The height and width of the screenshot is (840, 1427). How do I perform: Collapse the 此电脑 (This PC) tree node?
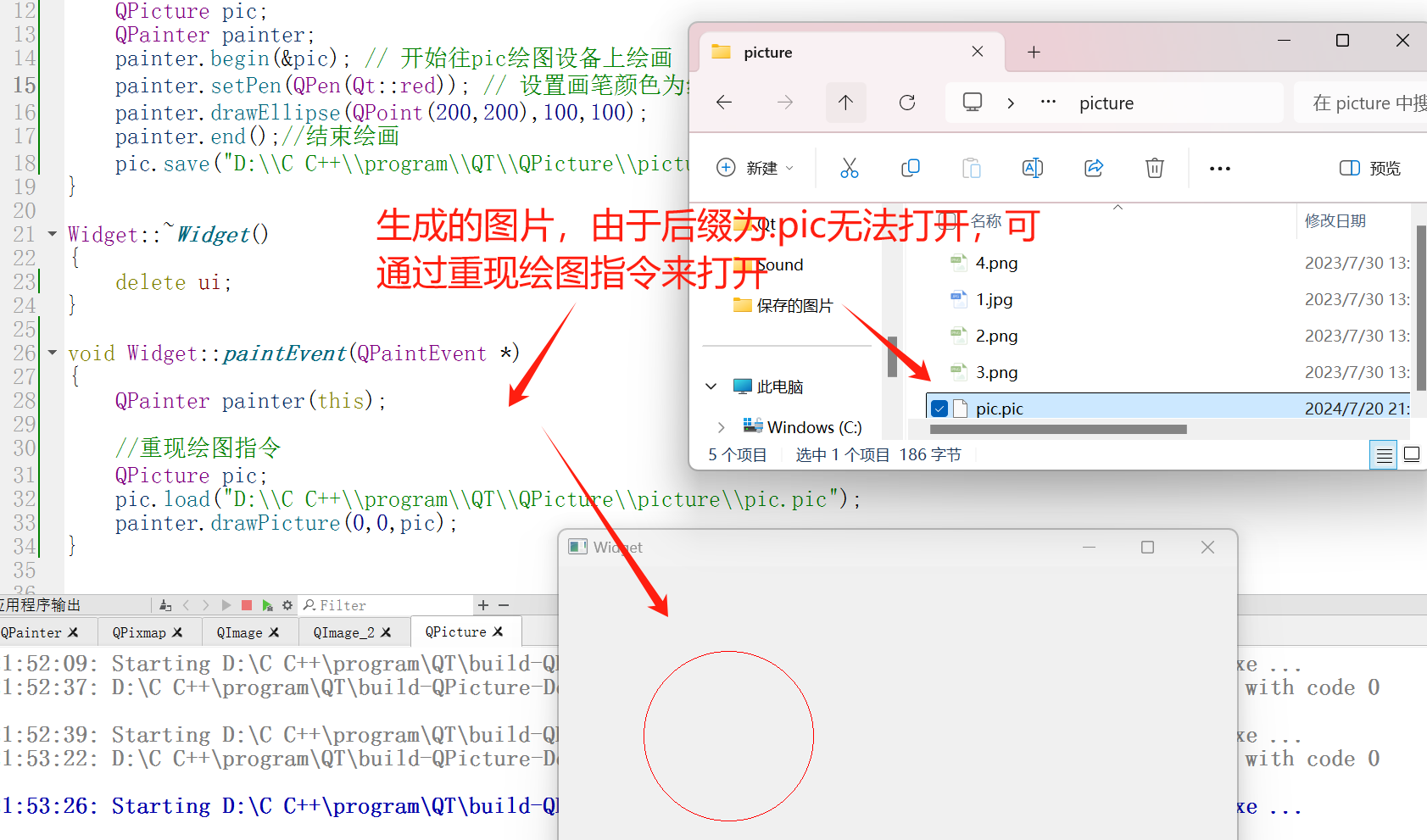pyautogui.click(x=711, y=387)
